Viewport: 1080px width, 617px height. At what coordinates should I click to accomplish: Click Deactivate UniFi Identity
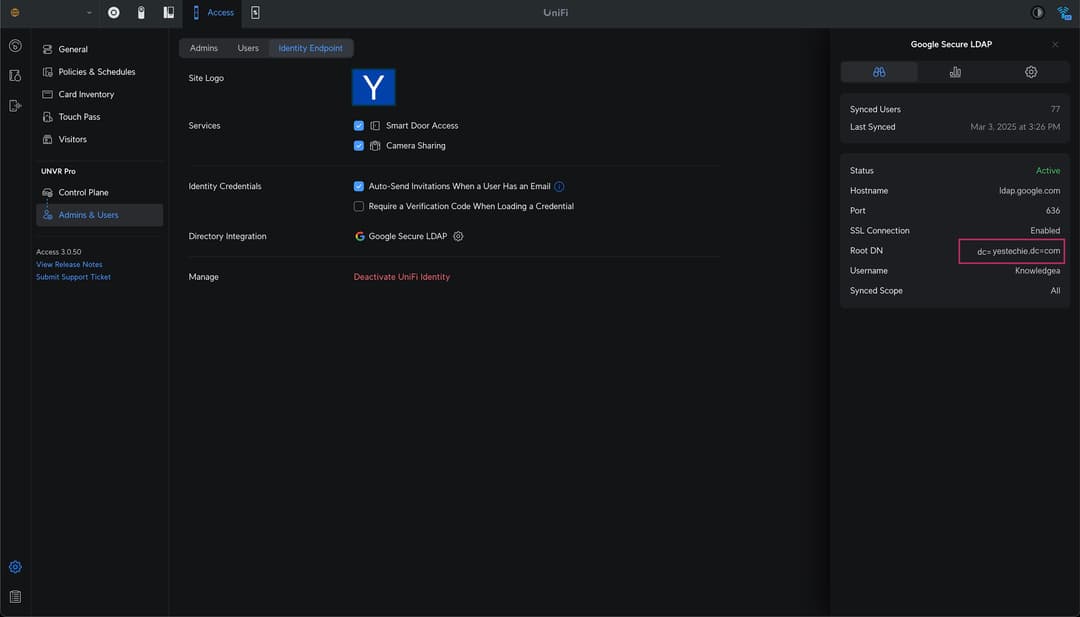(402, 277)
